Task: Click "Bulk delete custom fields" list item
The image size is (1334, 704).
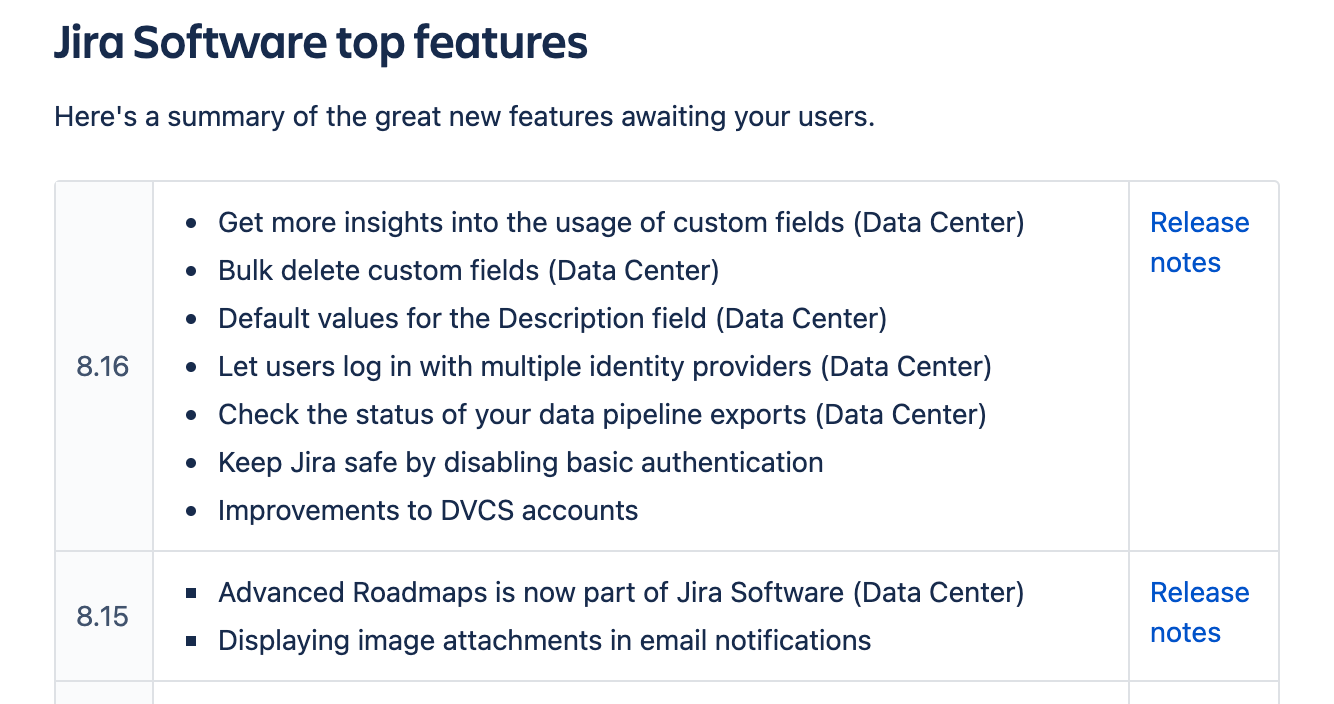Action: click(x=468, y=270)
